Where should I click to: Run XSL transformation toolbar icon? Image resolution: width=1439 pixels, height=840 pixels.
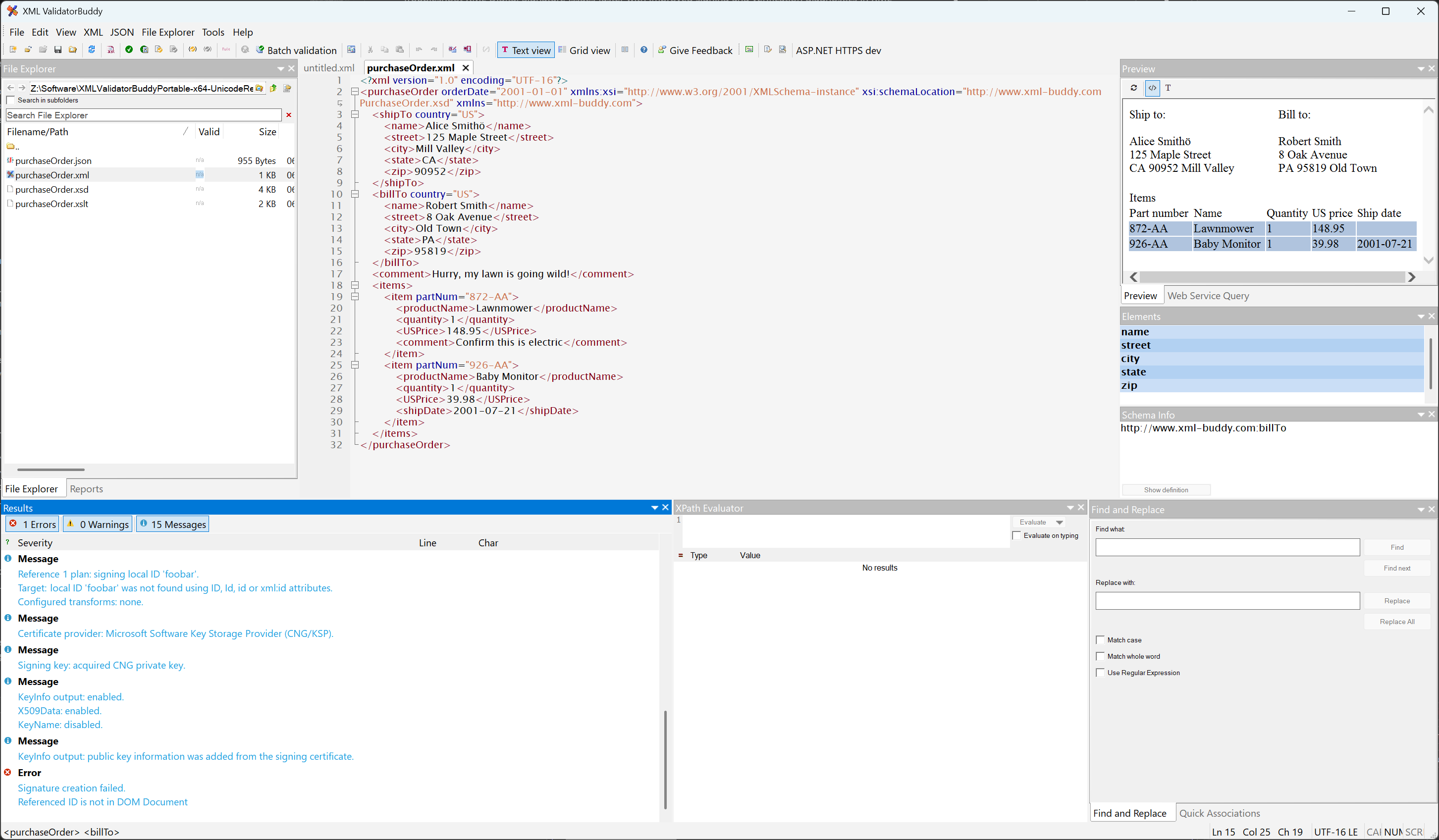point(111,50)
